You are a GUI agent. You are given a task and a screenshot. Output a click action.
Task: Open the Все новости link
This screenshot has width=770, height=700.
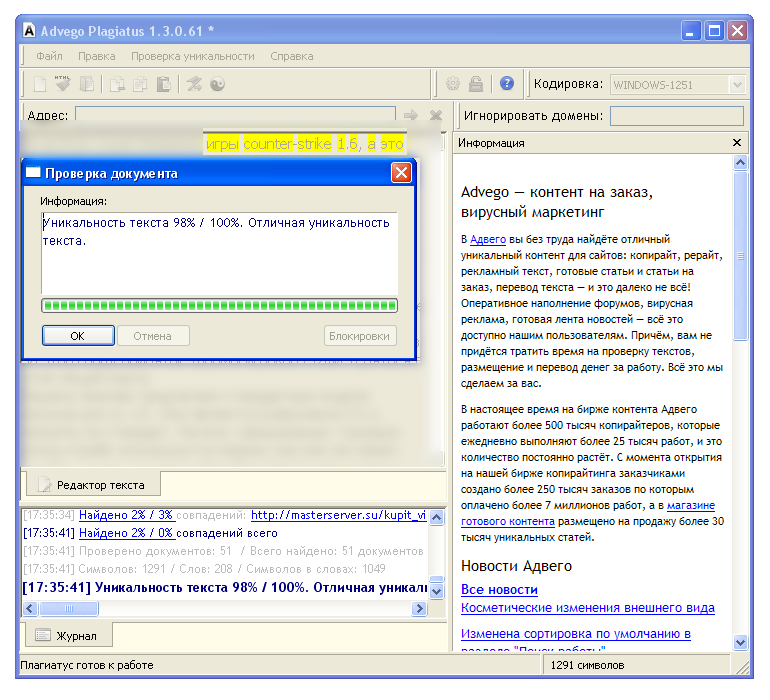point(499,589)
